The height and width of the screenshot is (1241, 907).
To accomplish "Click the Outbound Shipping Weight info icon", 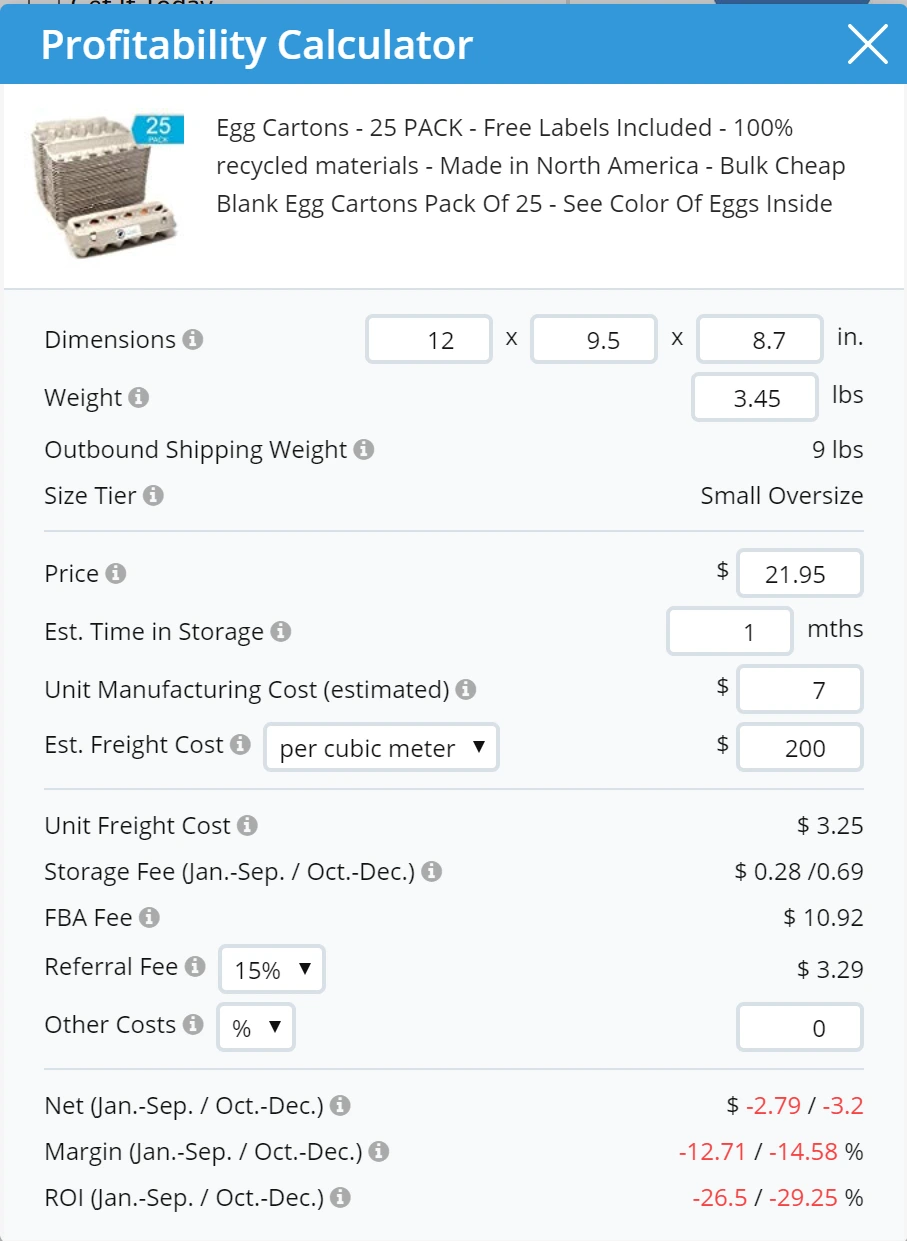I will (364, 450).
